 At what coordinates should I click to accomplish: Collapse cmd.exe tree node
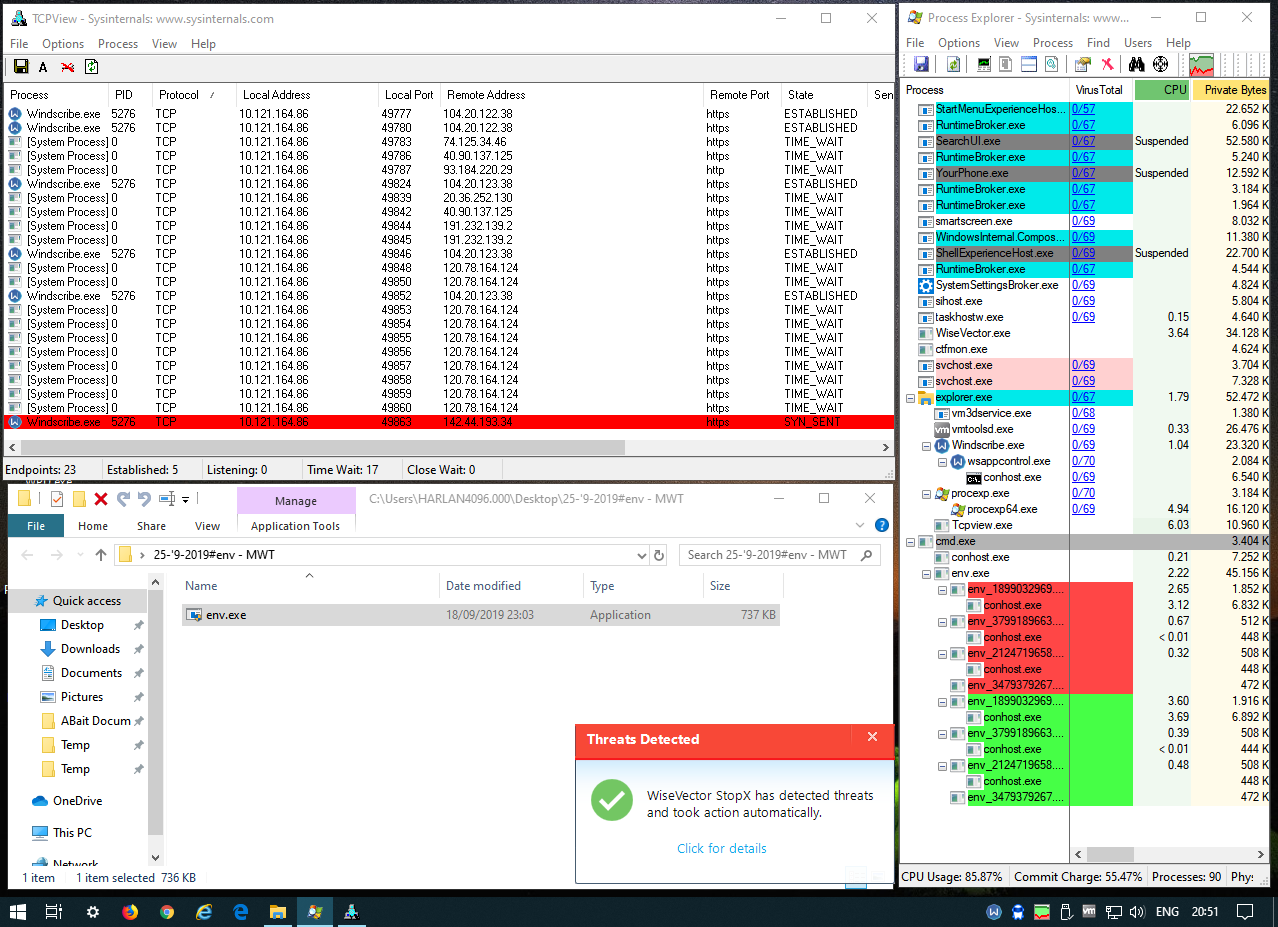tap(910, 541)
